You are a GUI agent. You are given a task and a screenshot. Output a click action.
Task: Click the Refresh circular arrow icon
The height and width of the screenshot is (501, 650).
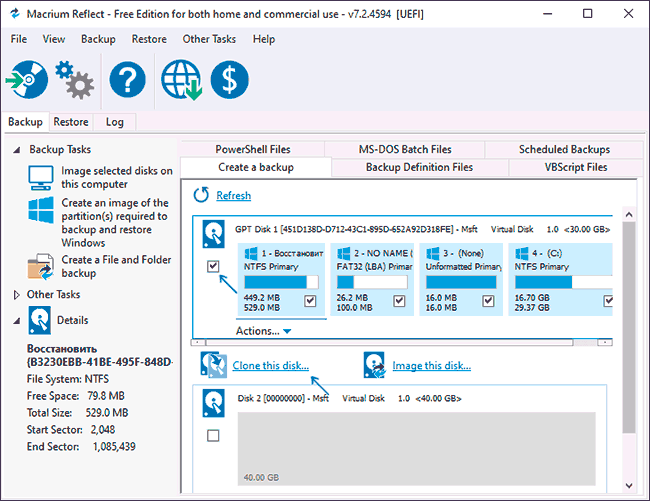click(x=201, y=195)
